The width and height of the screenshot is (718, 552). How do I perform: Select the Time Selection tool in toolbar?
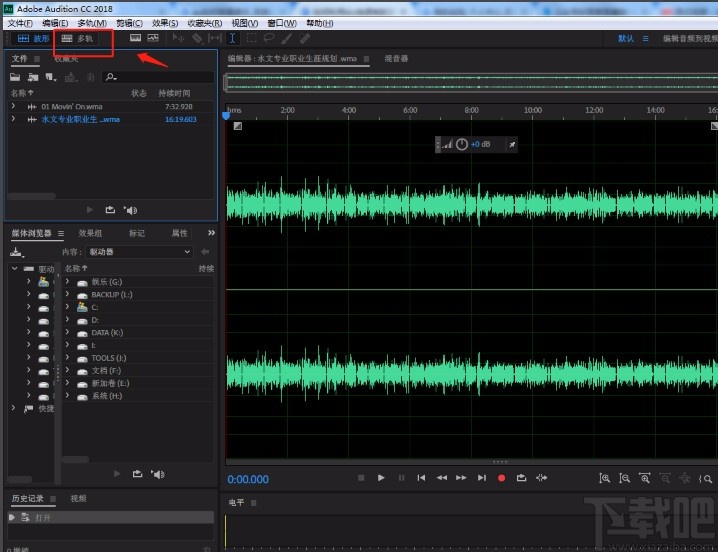click(232, 39)
